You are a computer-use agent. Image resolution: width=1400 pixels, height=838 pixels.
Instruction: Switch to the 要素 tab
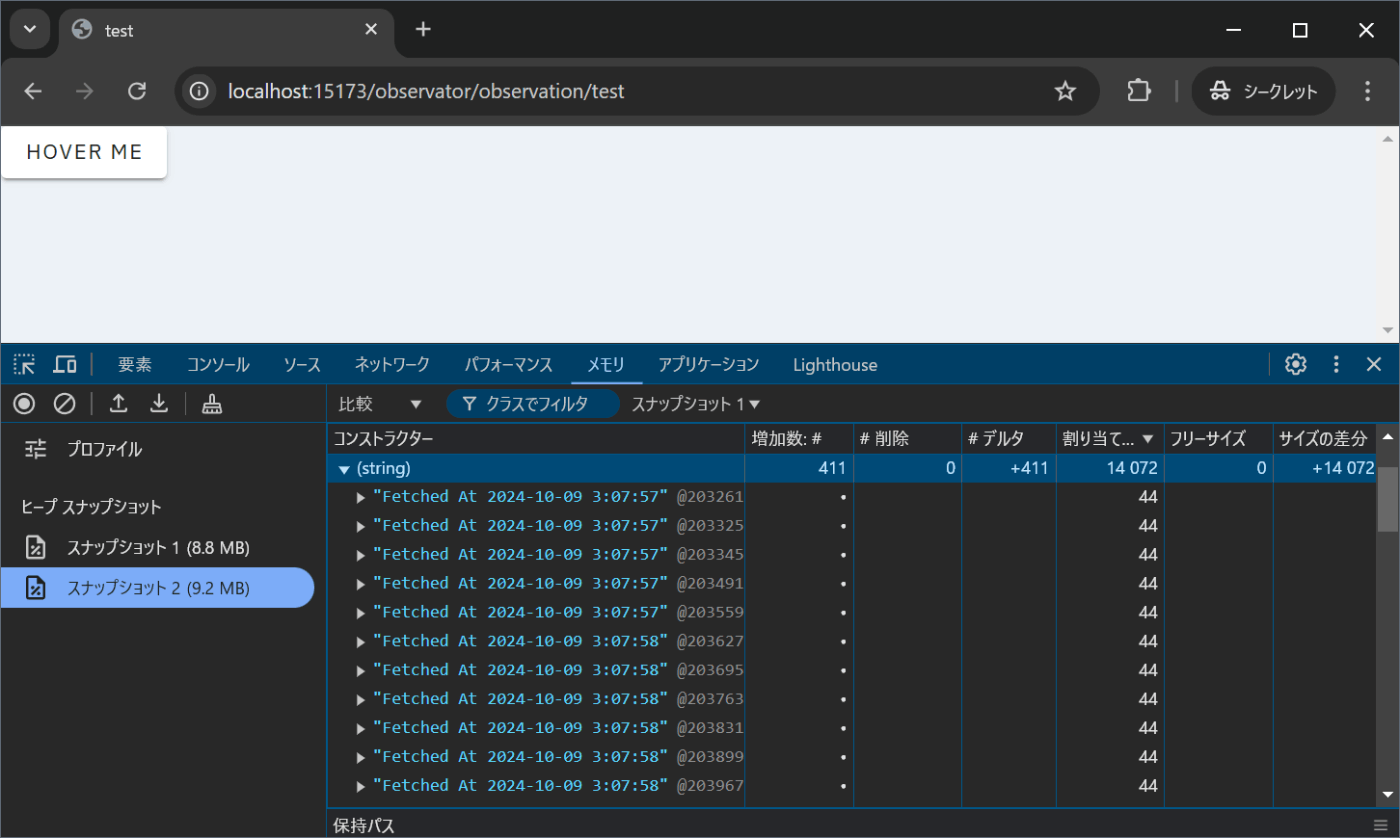click(x=135, y=365)
